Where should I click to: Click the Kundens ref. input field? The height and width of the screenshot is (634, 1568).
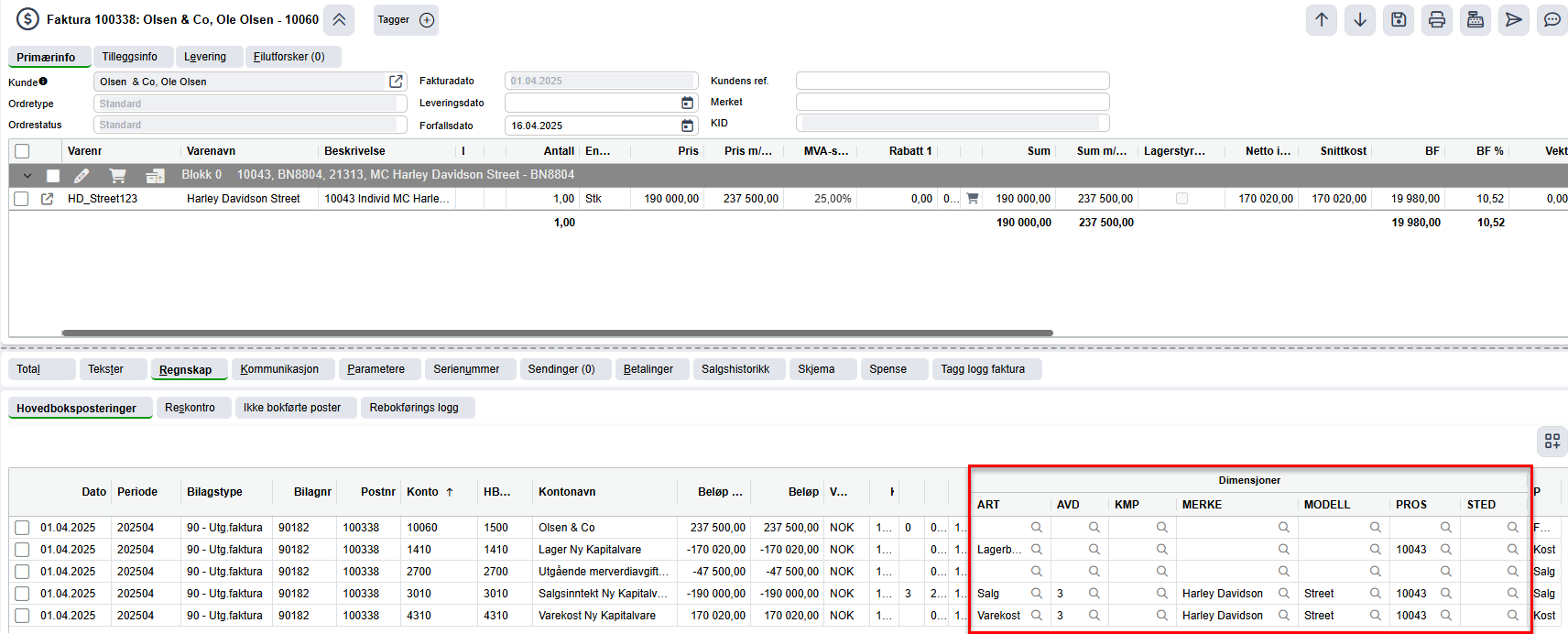953,81
